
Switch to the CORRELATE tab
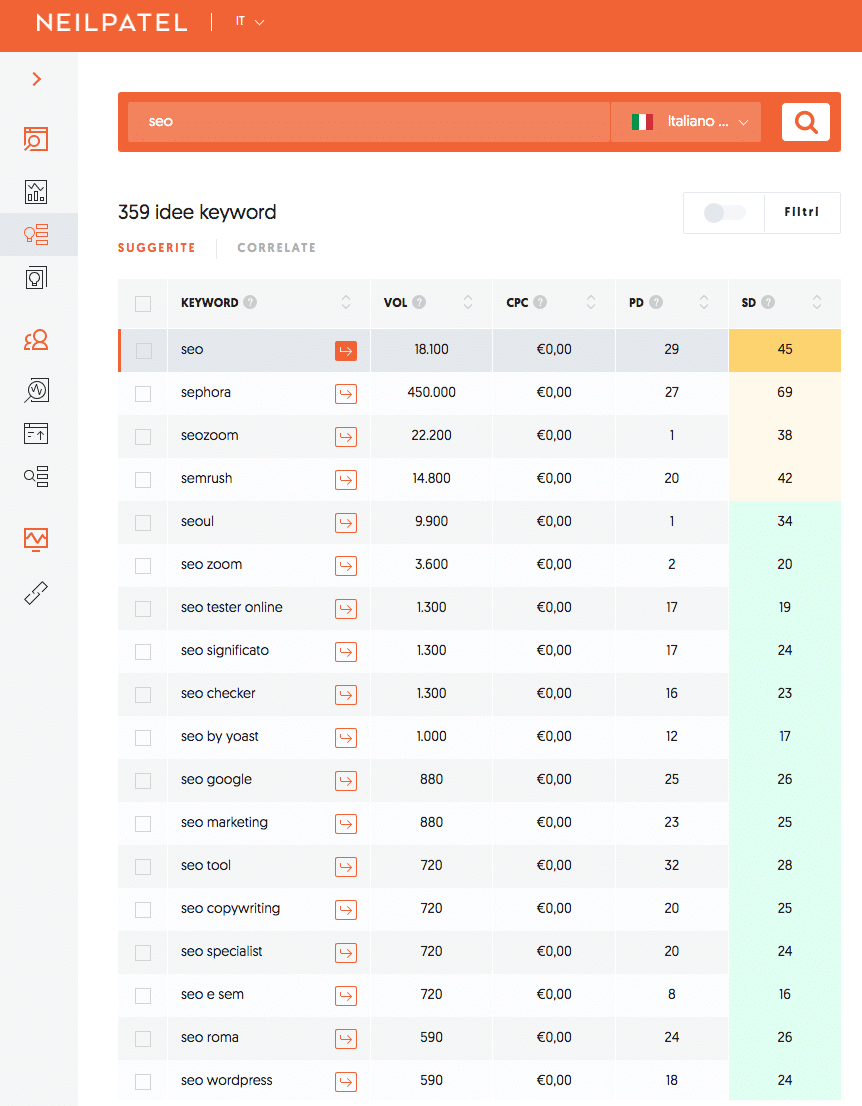point(277,248)
